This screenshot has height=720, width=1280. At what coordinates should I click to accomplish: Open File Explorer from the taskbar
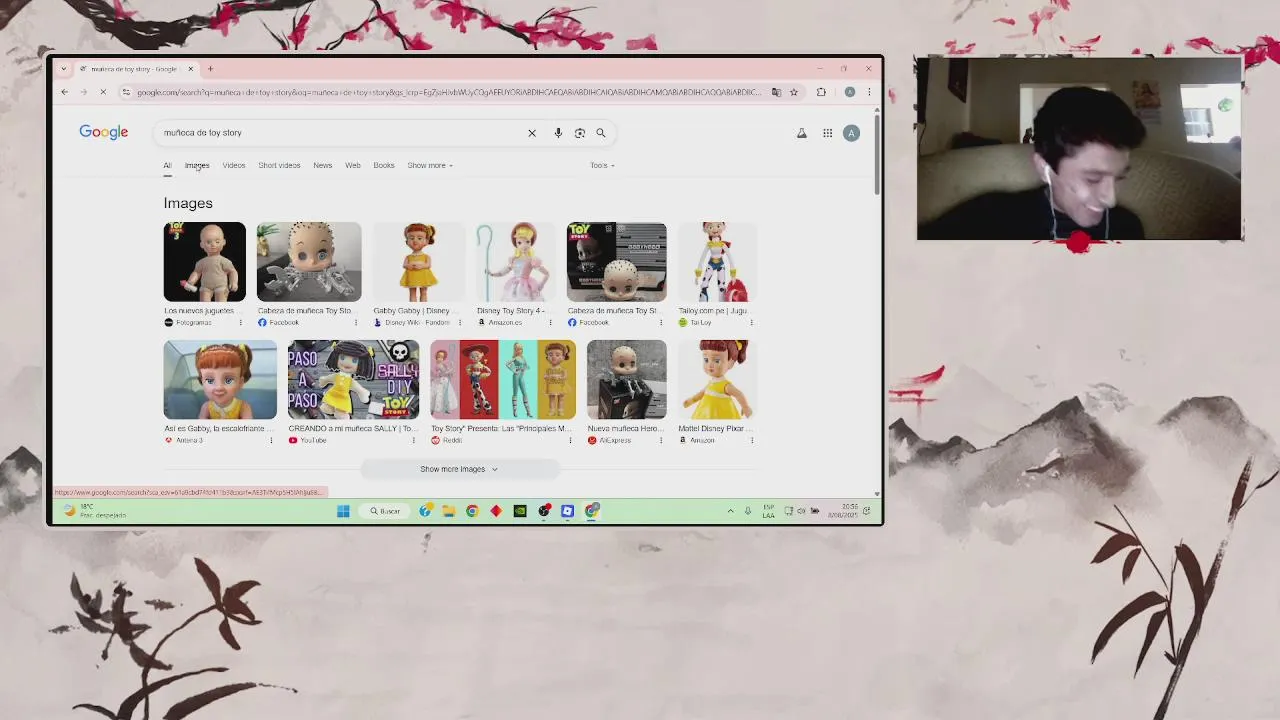[x=449, y=511]
